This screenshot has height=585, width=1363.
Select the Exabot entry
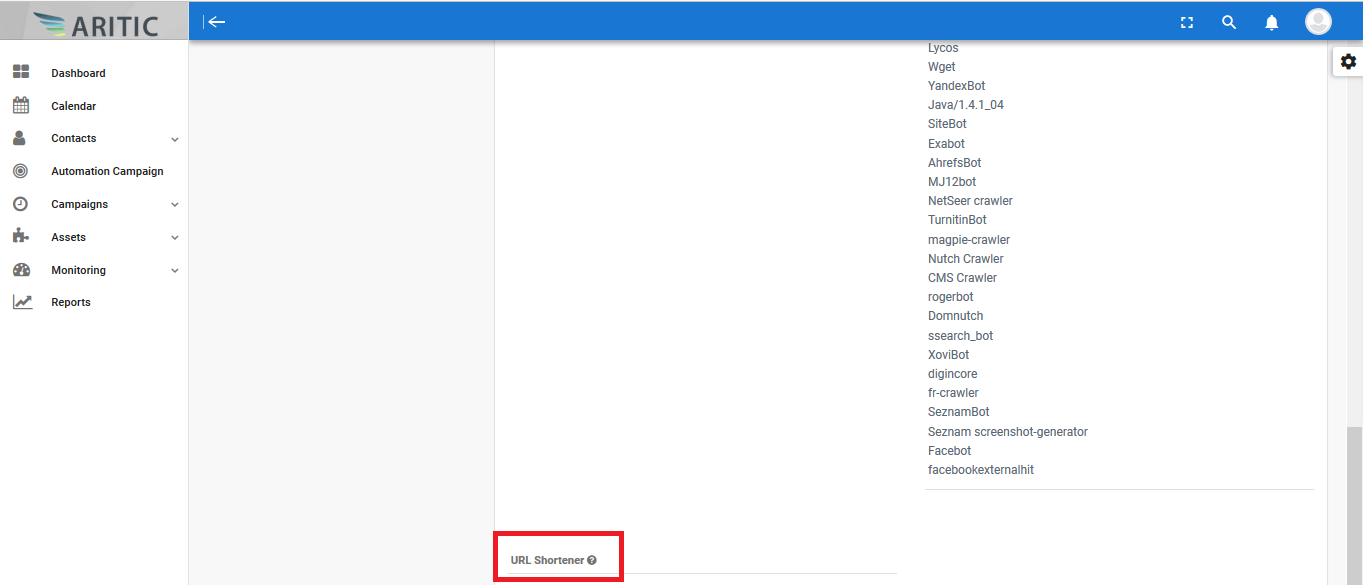[946, 144]
